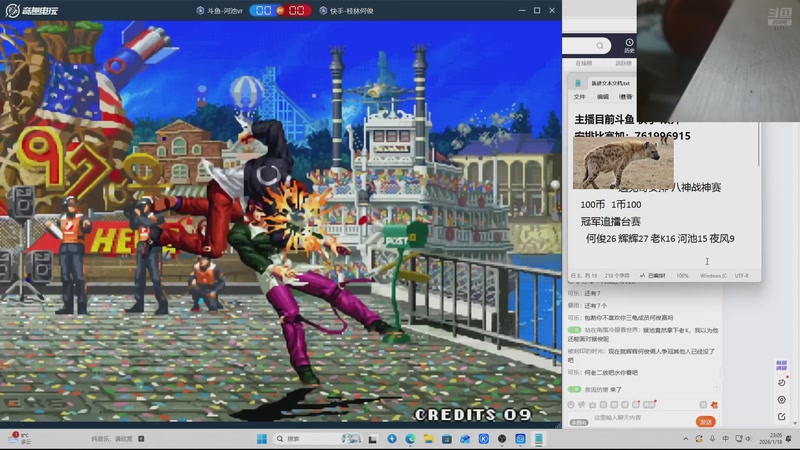This screenshot has width=800, height=450.
Task: Click the 快手 player name in title bar
Action: [x=351, y=11]
